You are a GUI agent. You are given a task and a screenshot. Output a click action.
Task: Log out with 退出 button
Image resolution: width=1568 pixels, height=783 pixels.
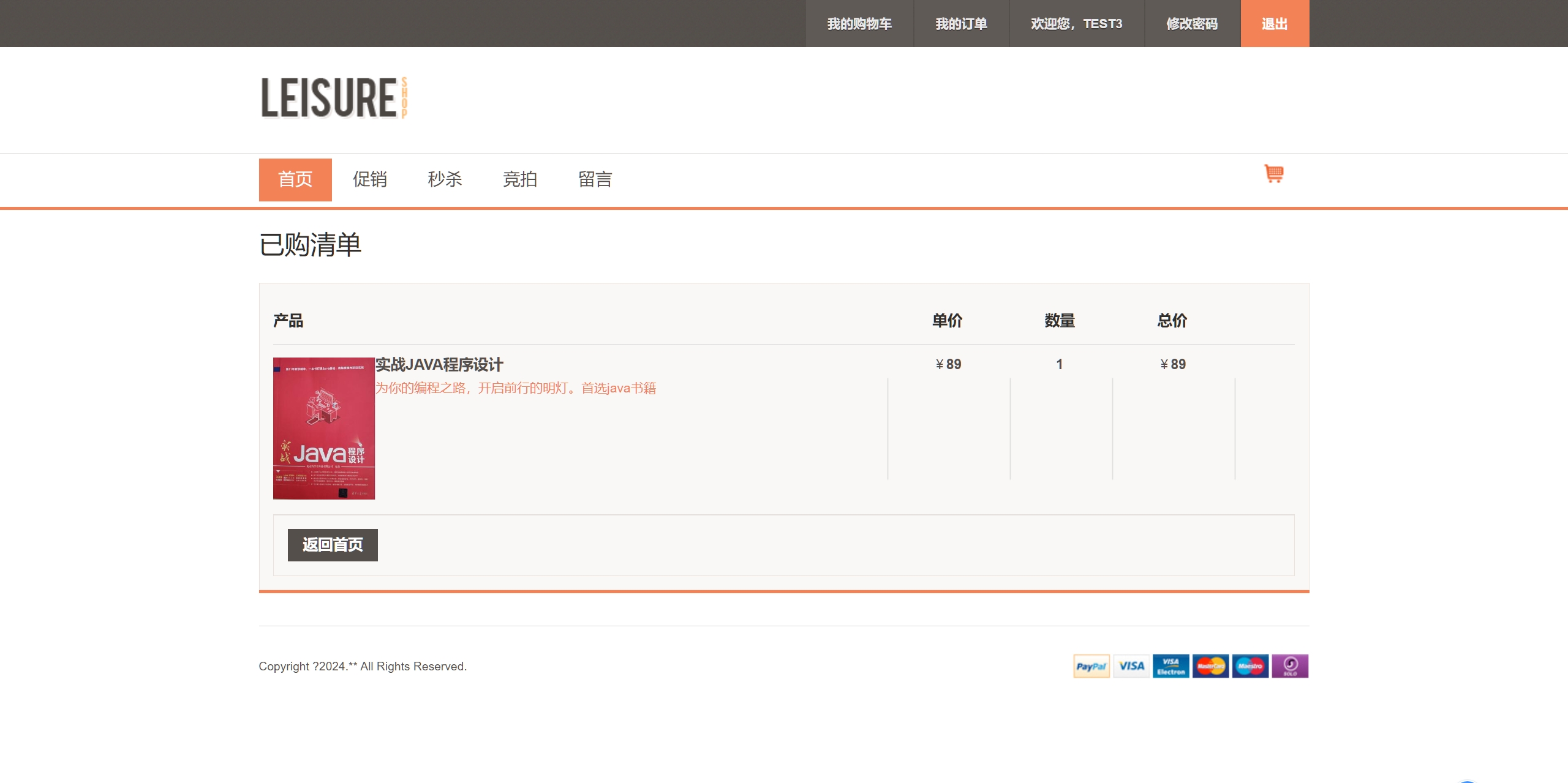1275,24
